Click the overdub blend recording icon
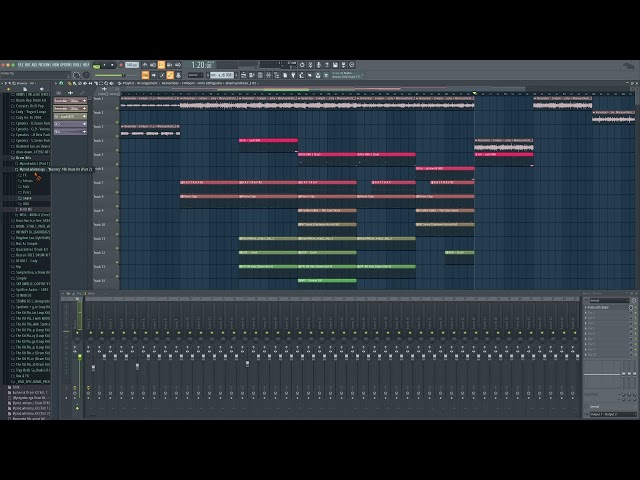 click(x=169, y=65)
